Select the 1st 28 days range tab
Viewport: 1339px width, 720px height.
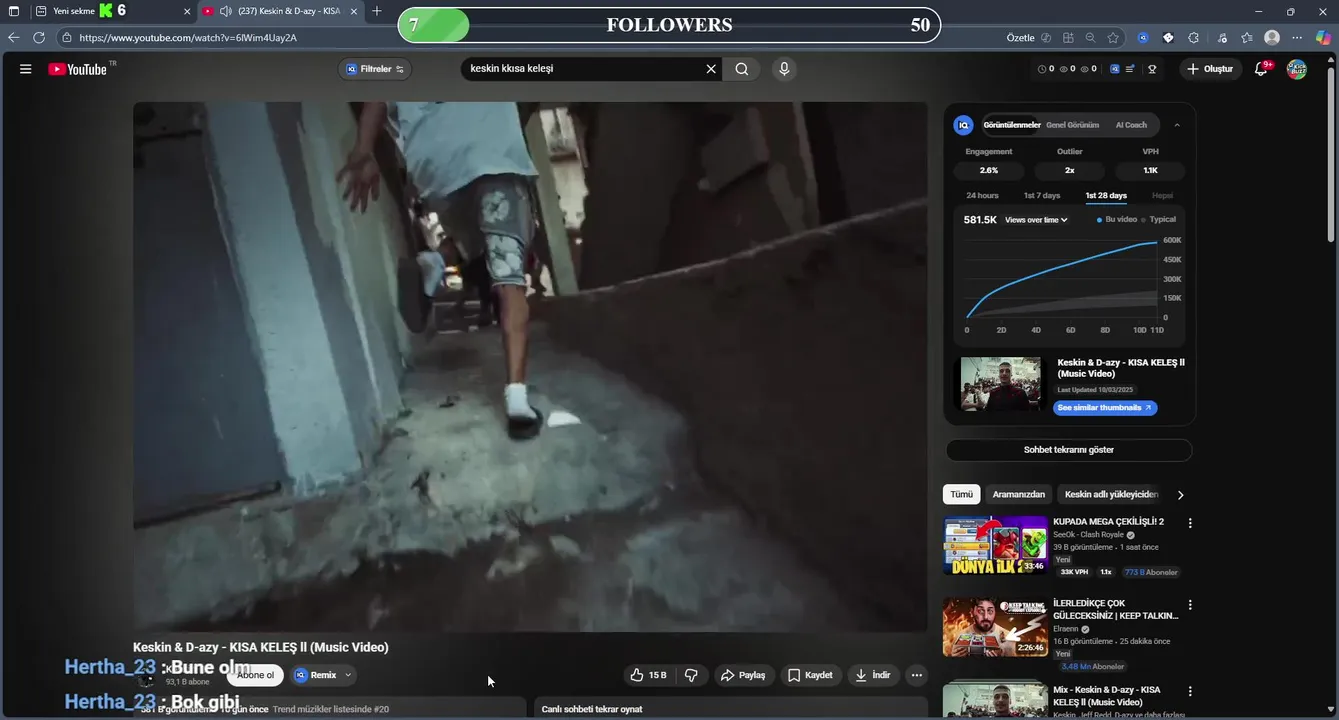1106,196
